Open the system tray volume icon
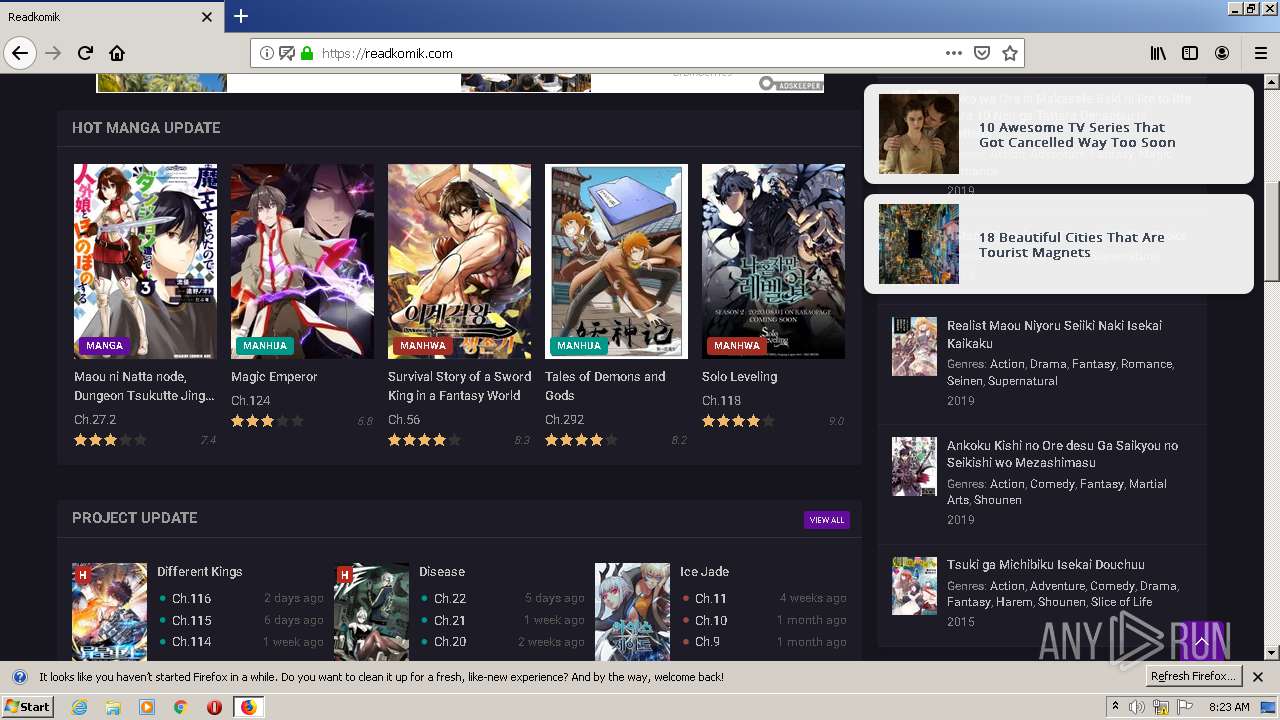Viewport: 1280px width, 720px height. 1138,707
